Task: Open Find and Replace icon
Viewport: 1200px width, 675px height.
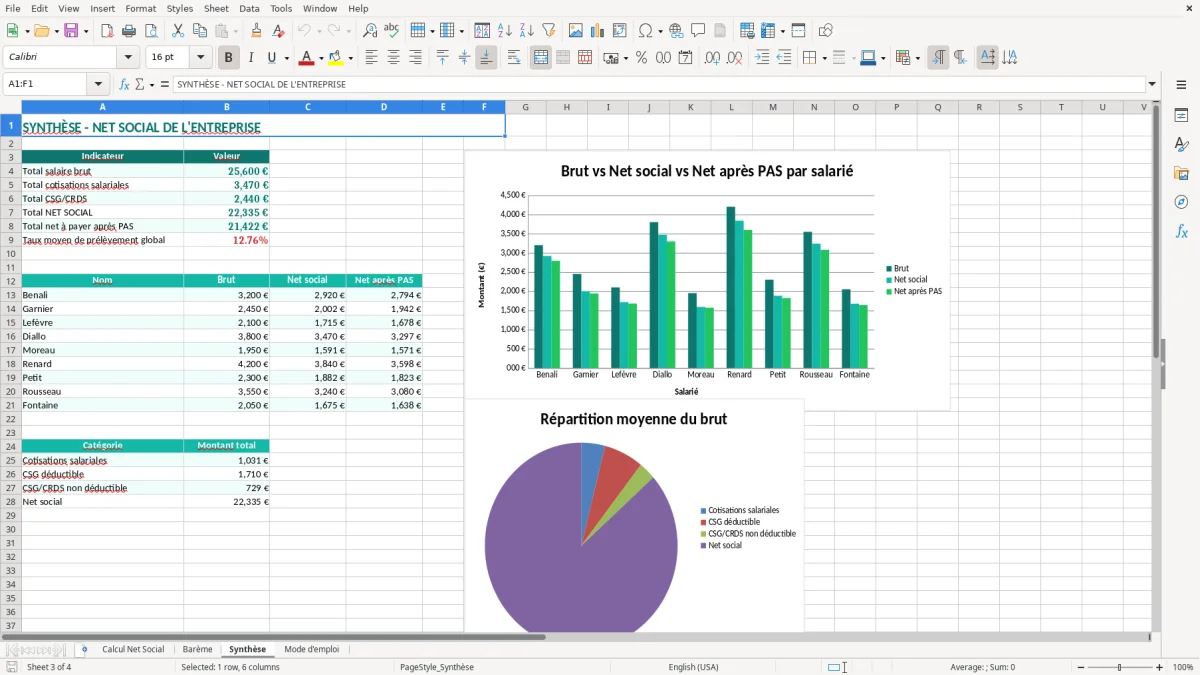Action: pyautogui.click(x=370, y=31)
